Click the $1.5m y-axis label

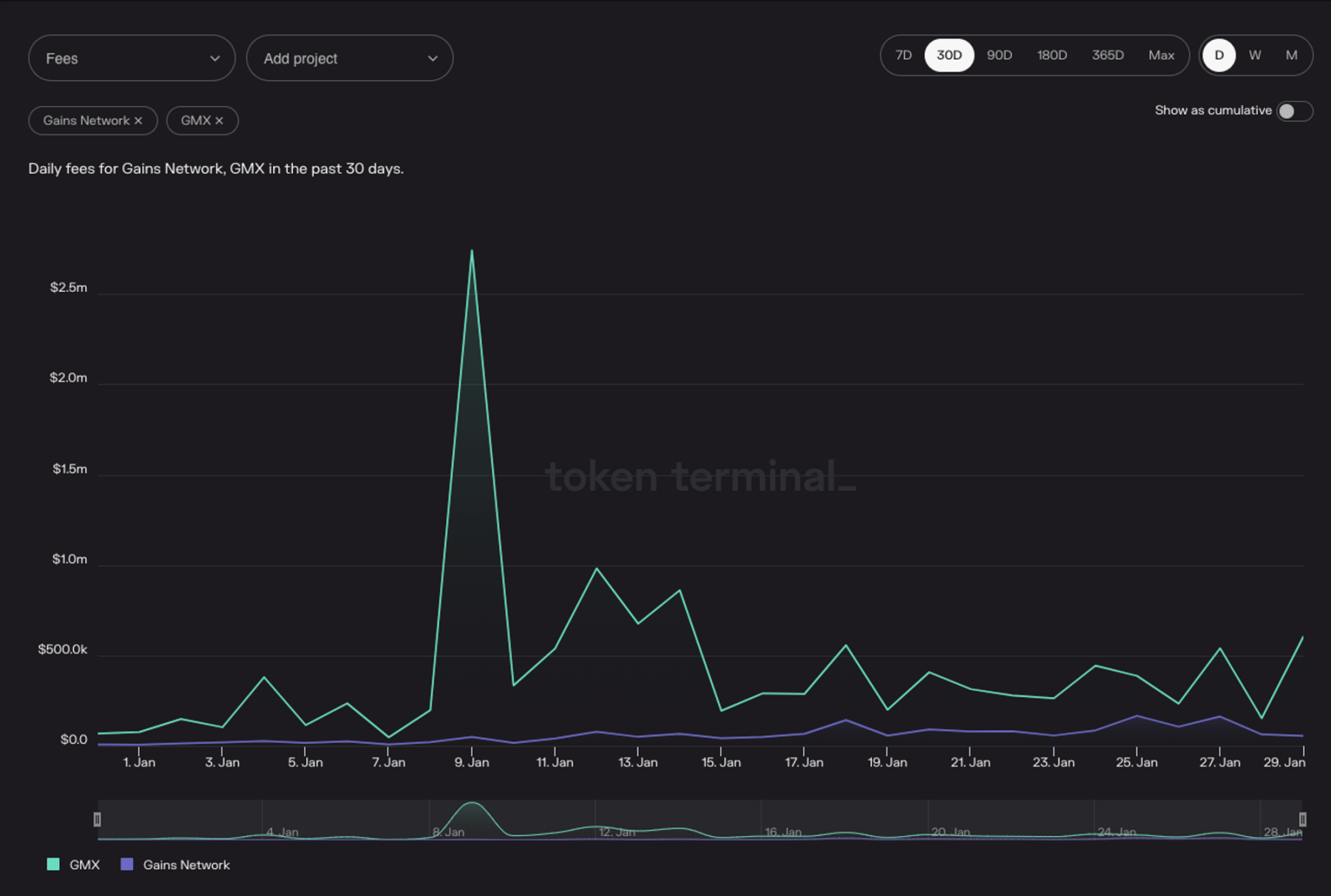click(x=70, y=469)
